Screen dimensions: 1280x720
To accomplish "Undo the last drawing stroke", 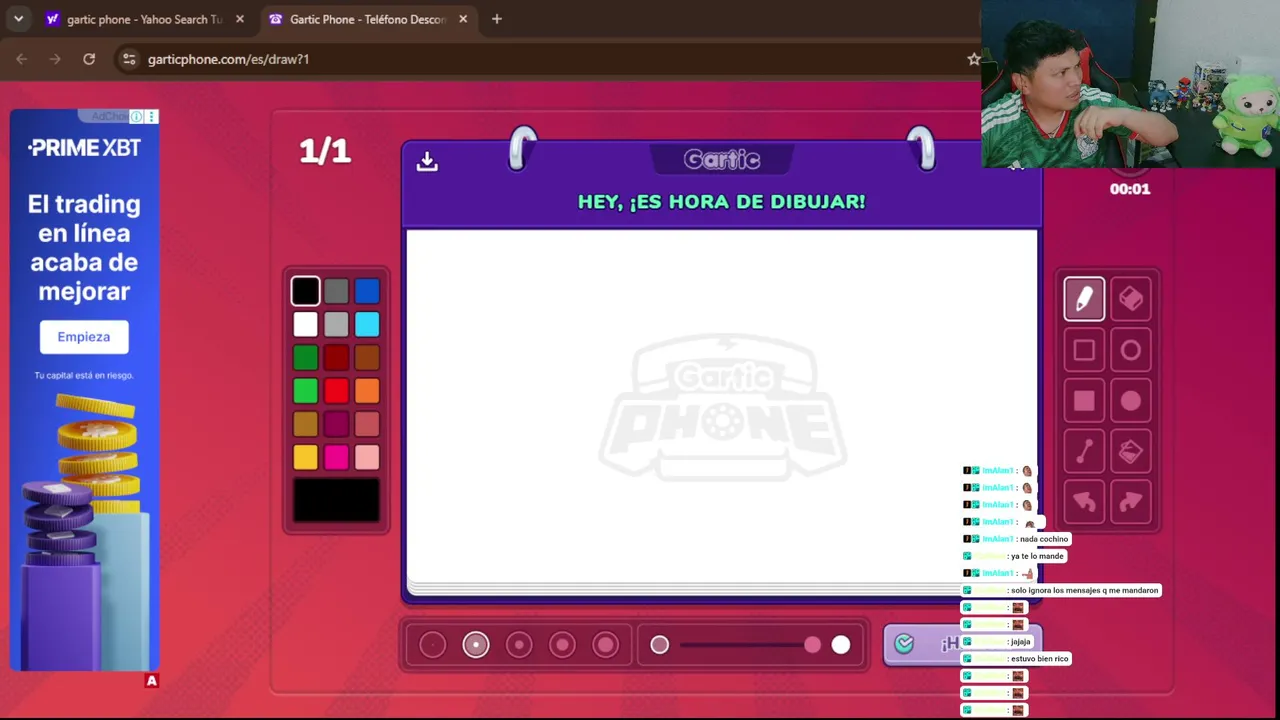I will [x=1084, y=502].
